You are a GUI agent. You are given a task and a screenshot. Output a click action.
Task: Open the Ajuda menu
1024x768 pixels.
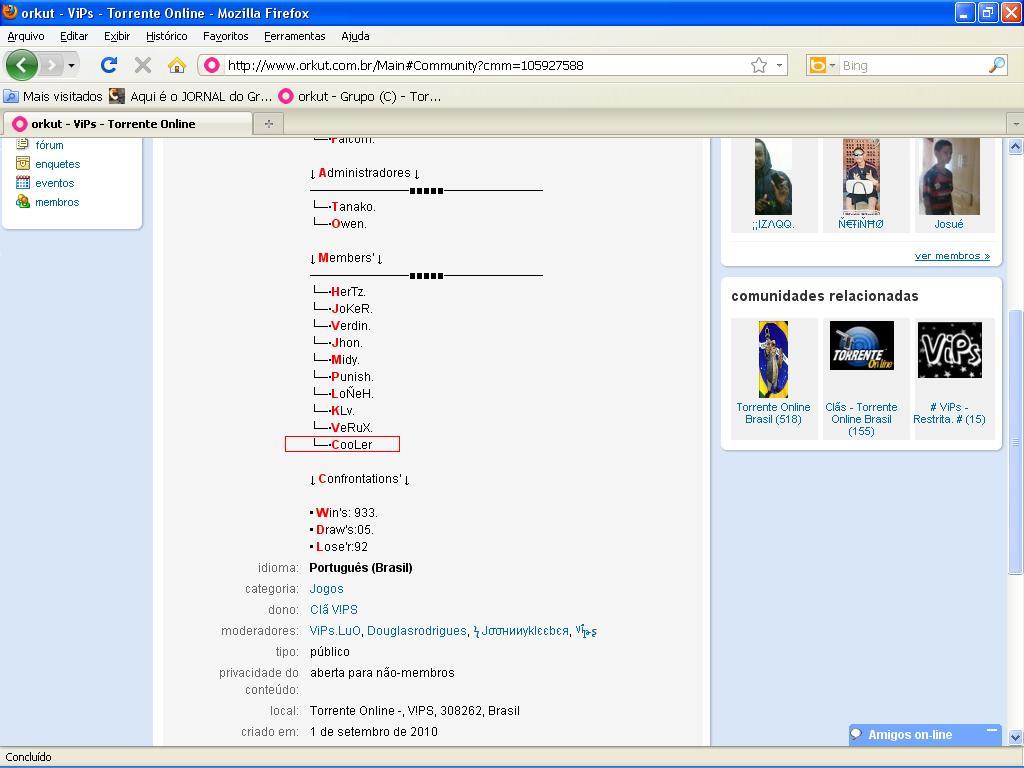point(355,36)
